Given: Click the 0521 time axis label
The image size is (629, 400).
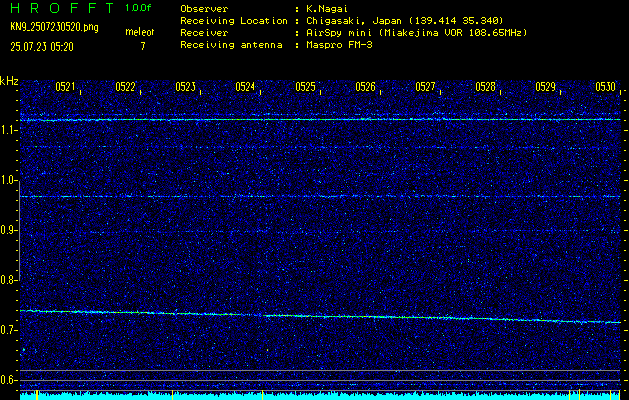Looking at the screenshot, I should click(65, 87).
